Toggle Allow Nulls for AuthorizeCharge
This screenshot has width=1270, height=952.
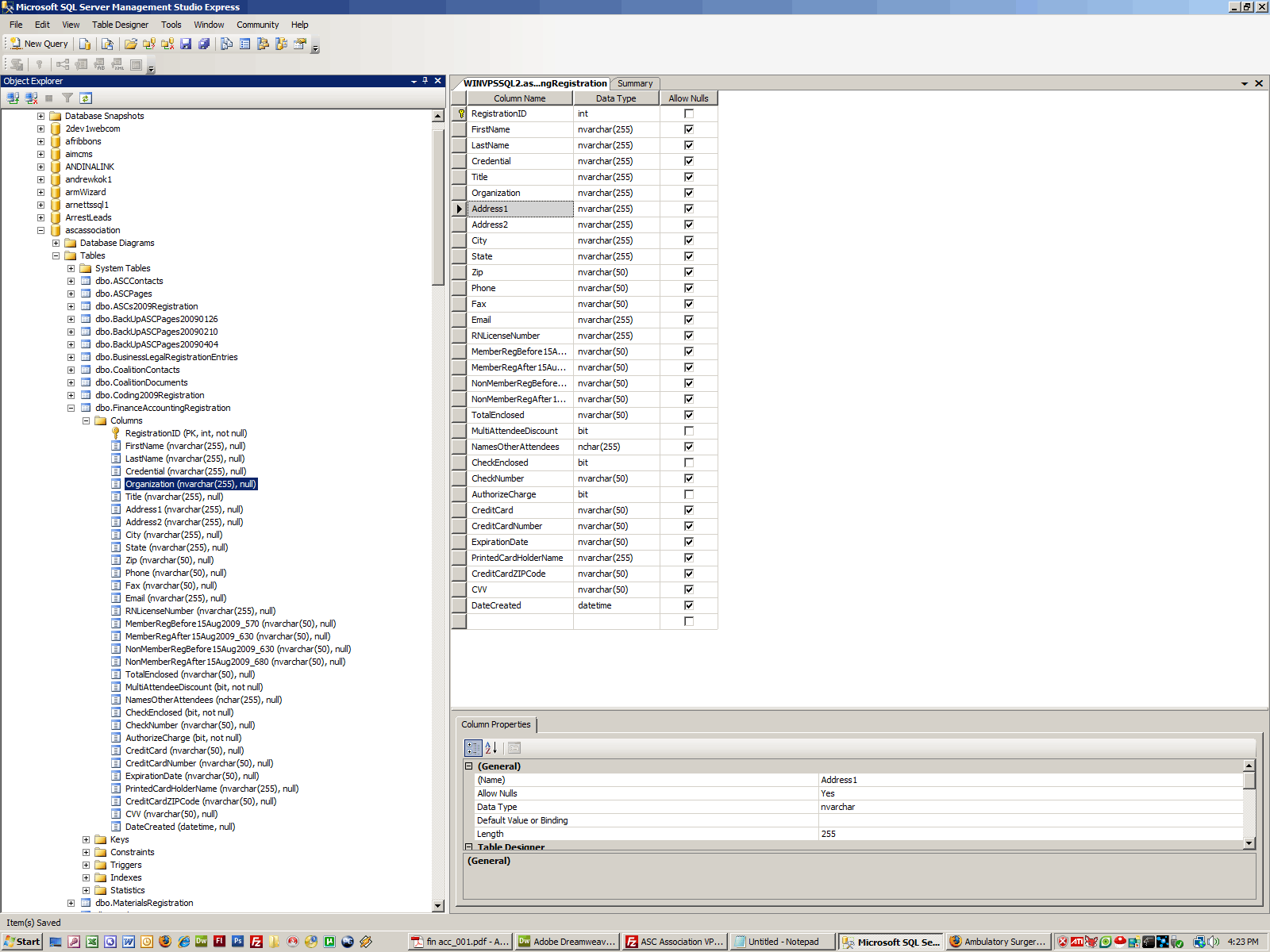pyautogui.click(x=689, y=494)
